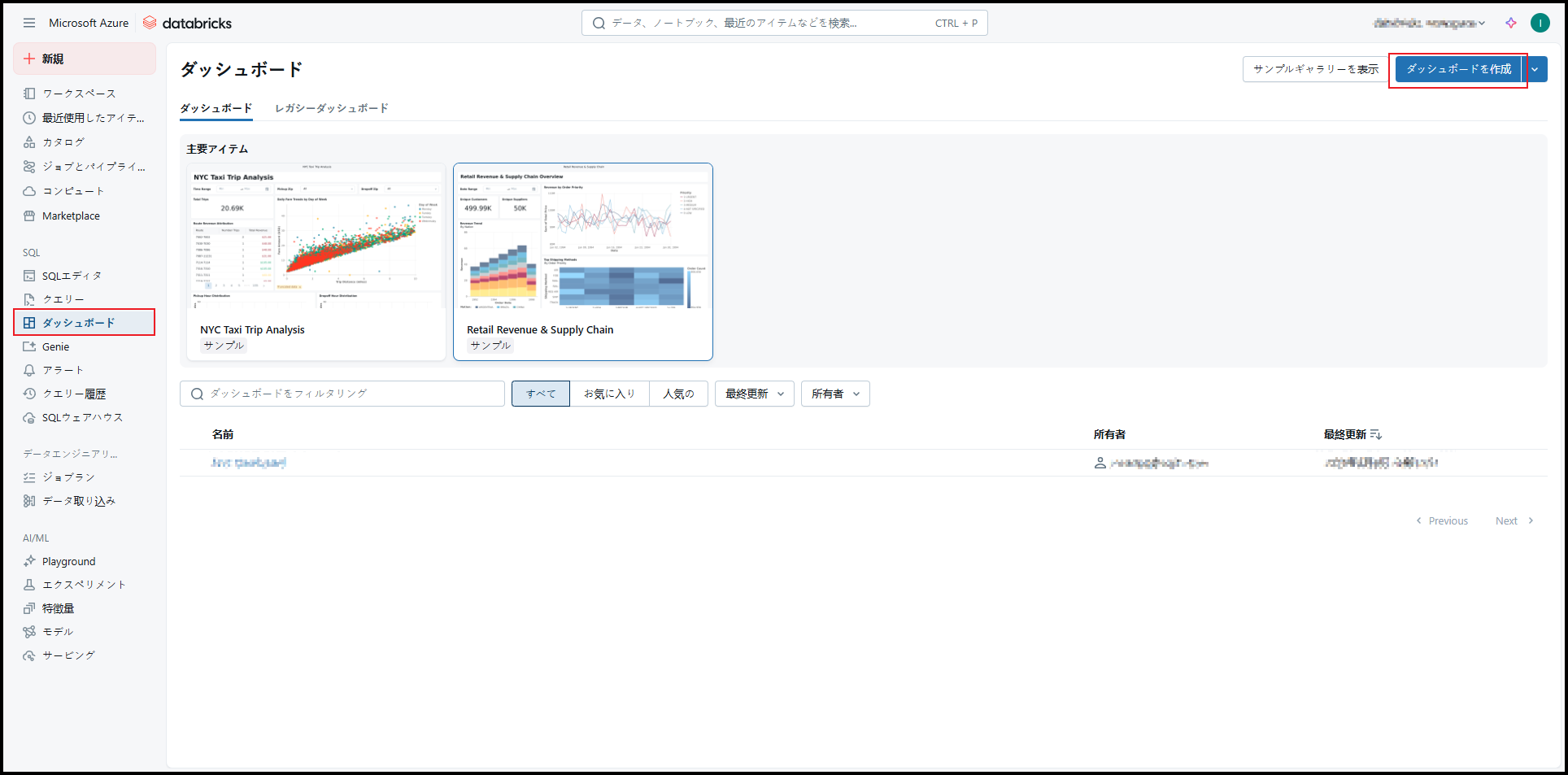The width and height of the screenshot is (1568, 775).
Task: Switch to the レガシーダッシュボード tab
Action: tap(332, 108)
